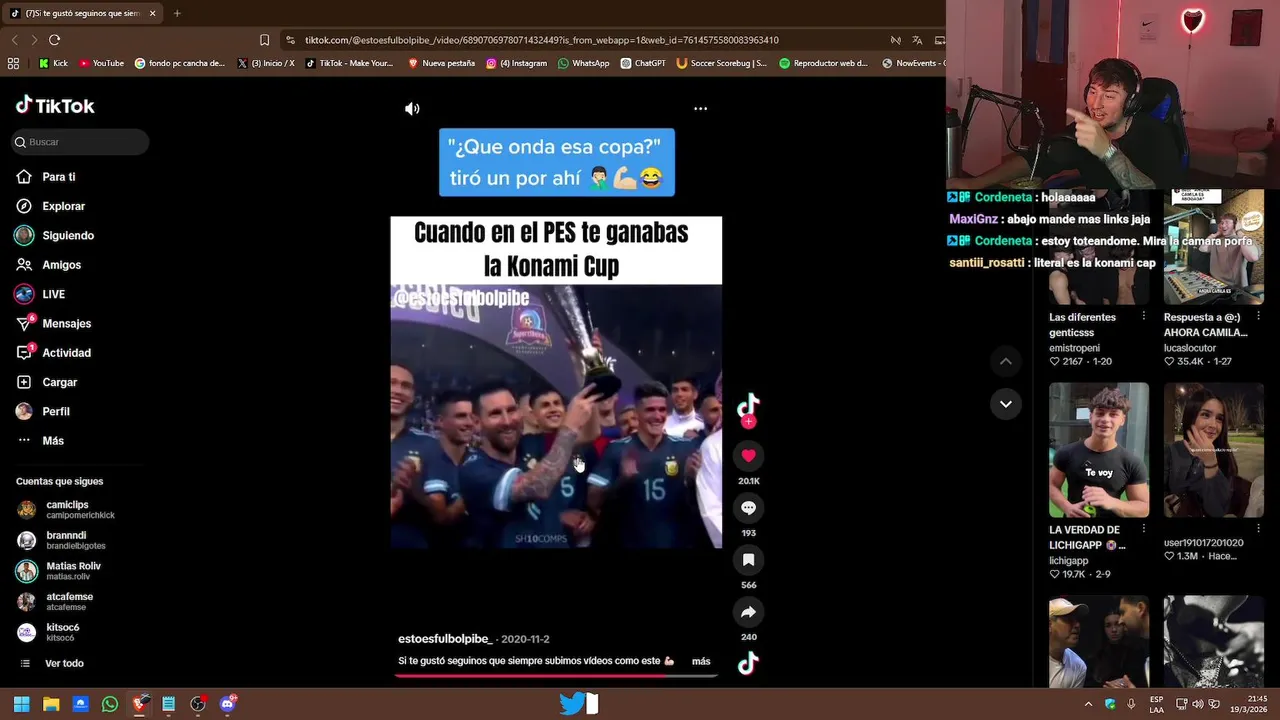Open the three-dot video options menu
Image resolution: width=1280 pixels, height=720 pixels.
click(700, 109)
